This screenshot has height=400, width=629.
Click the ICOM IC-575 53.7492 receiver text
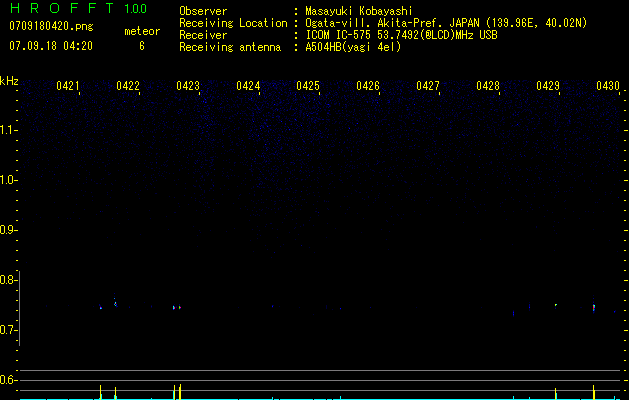[401, 35]
